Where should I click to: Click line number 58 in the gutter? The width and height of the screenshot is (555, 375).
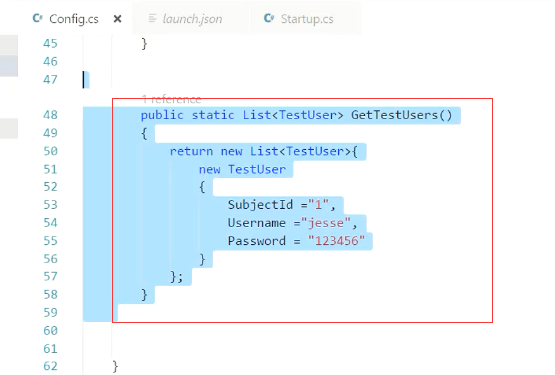[50, 294]
